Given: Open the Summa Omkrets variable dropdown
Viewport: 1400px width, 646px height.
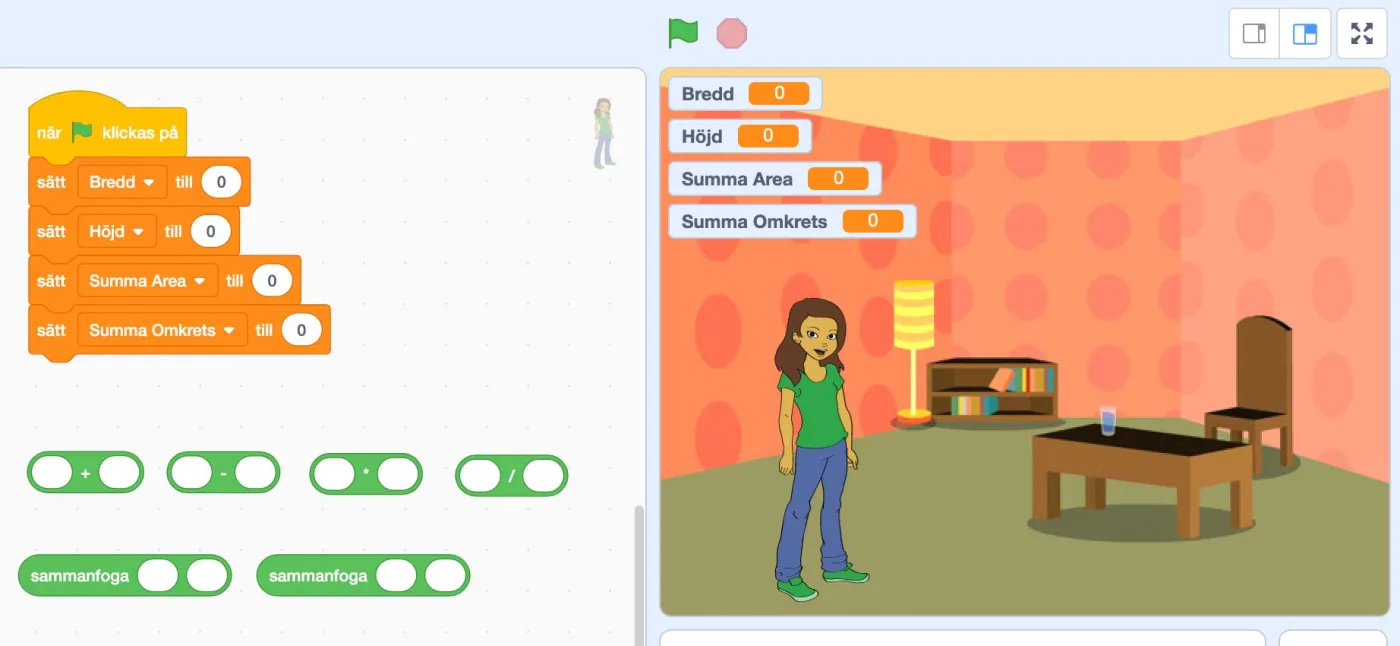Looking at the screenshot, I should [x=162, y=330].
